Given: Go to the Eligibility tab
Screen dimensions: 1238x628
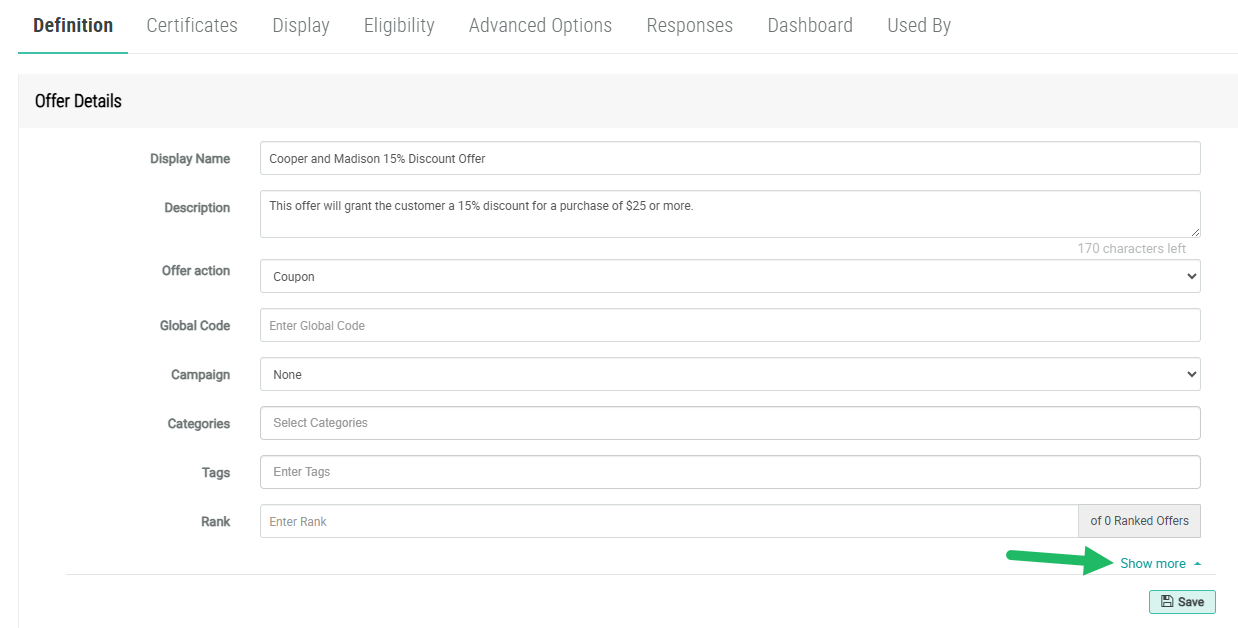Looking at the screenshot, I should [x=399, y=26].
